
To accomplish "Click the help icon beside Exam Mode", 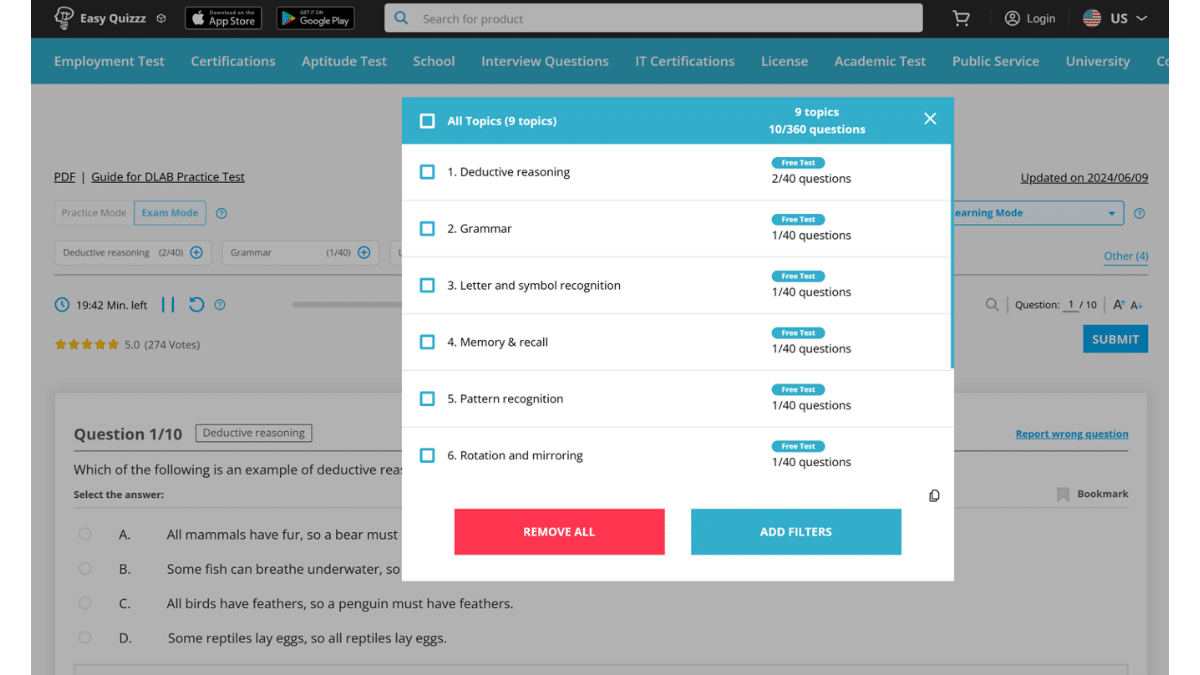I will pos(221,212).
